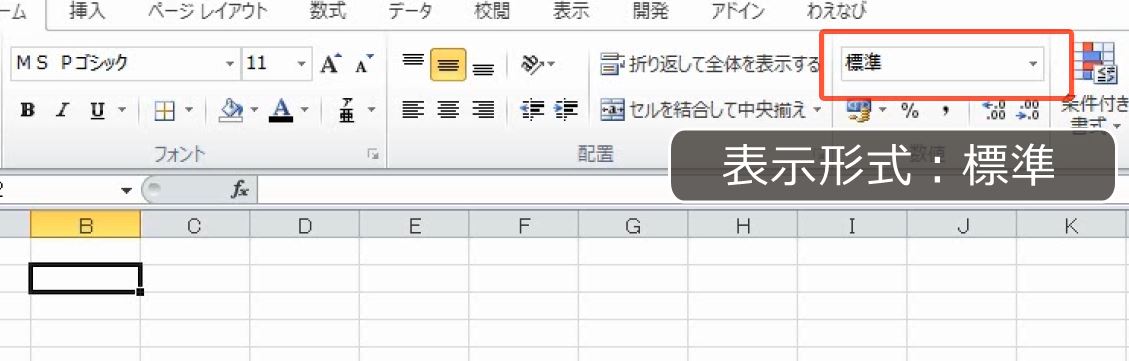Image resolution: width=1129 pixels, height=361 pixels.
Task: Apply percent style format
Action: pos(910,110)
